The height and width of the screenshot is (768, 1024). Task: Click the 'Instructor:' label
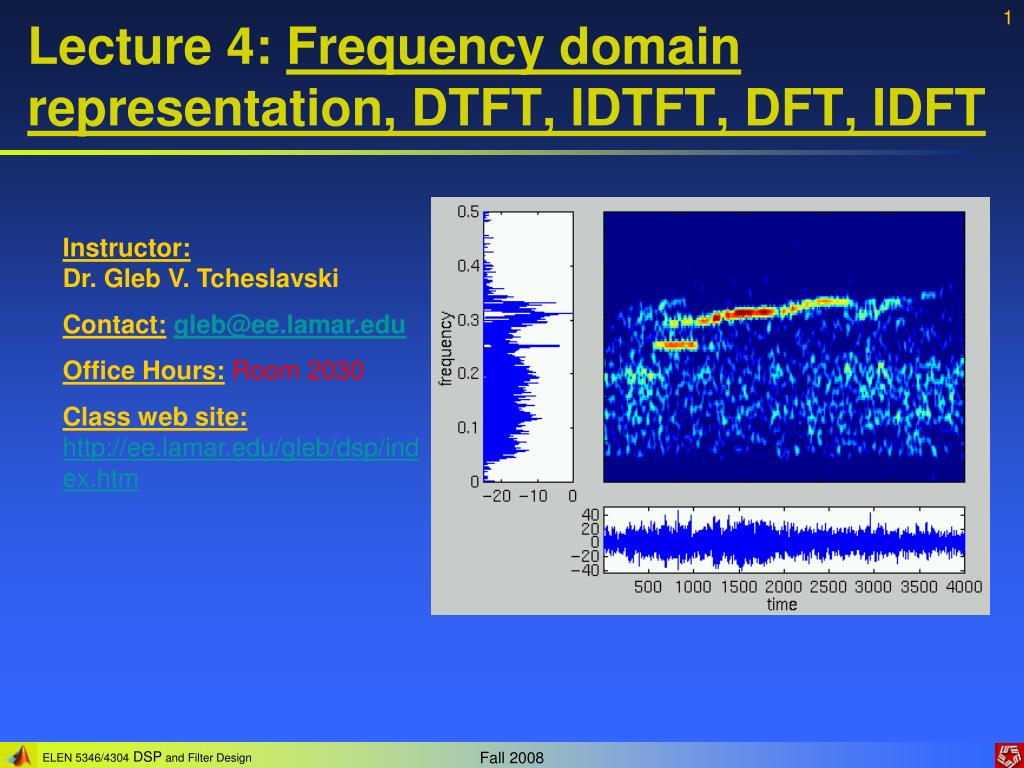127,248
